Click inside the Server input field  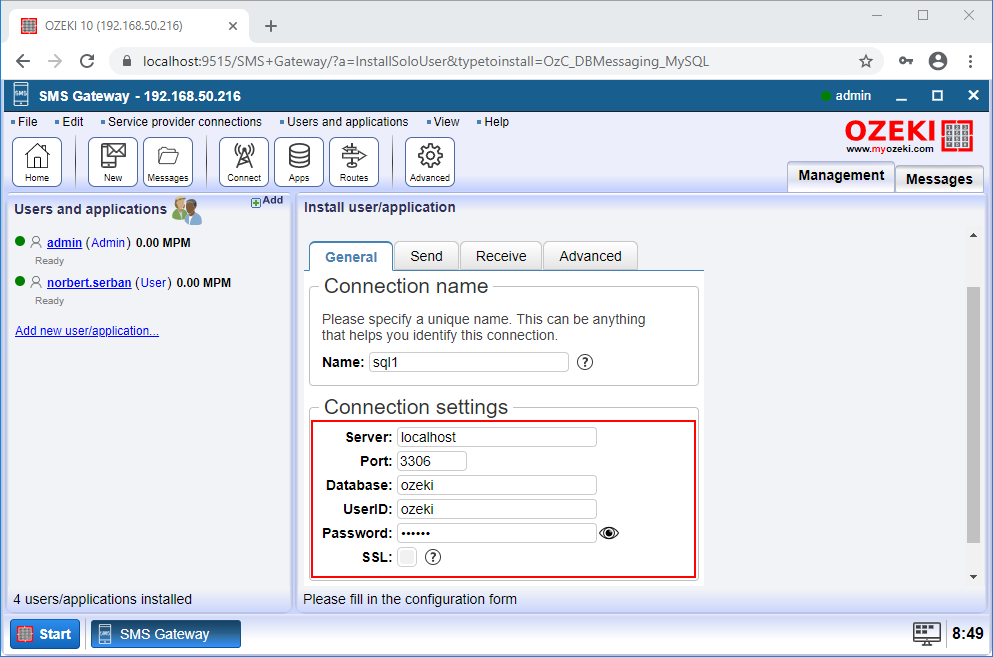tap(496, 437)
